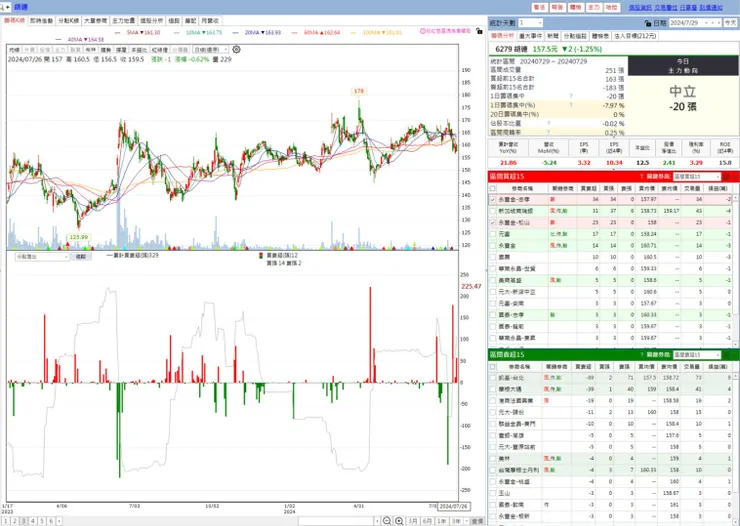Click 本益比 chart overlay button
The image size is (740, 526).
139,50
